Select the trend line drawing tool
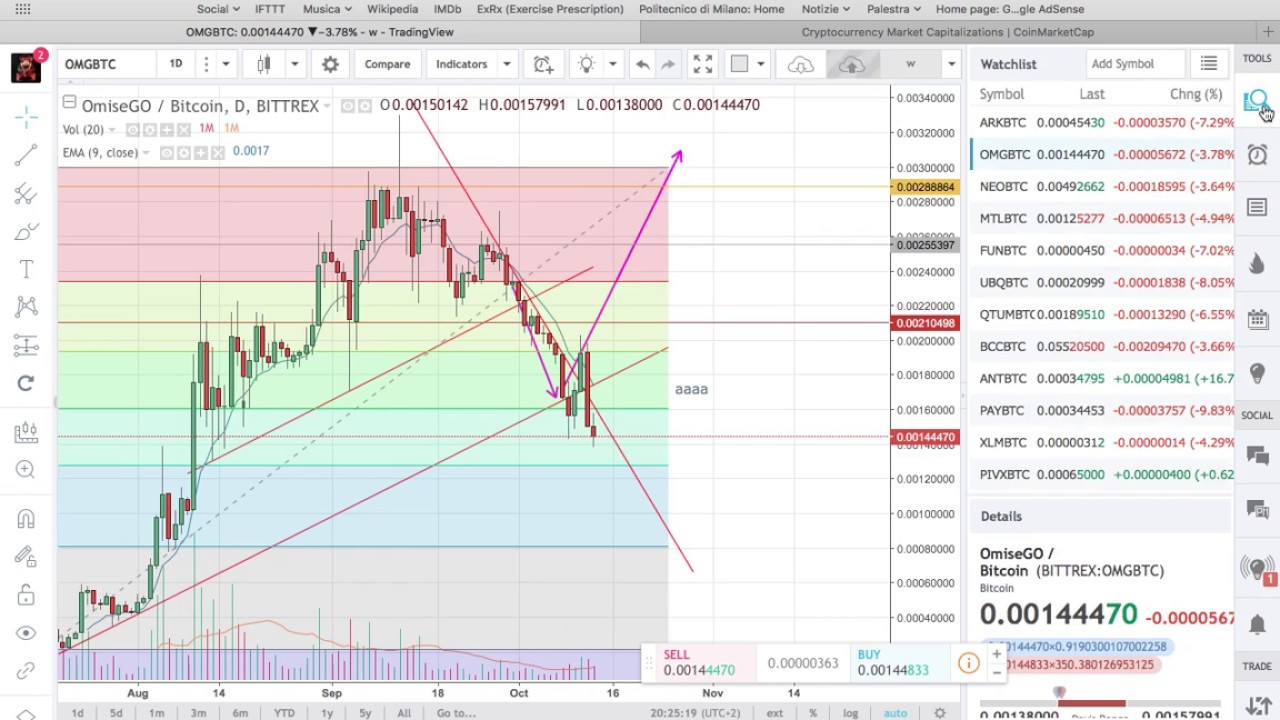Screen dimensions: 1280x720 point(26,155)
